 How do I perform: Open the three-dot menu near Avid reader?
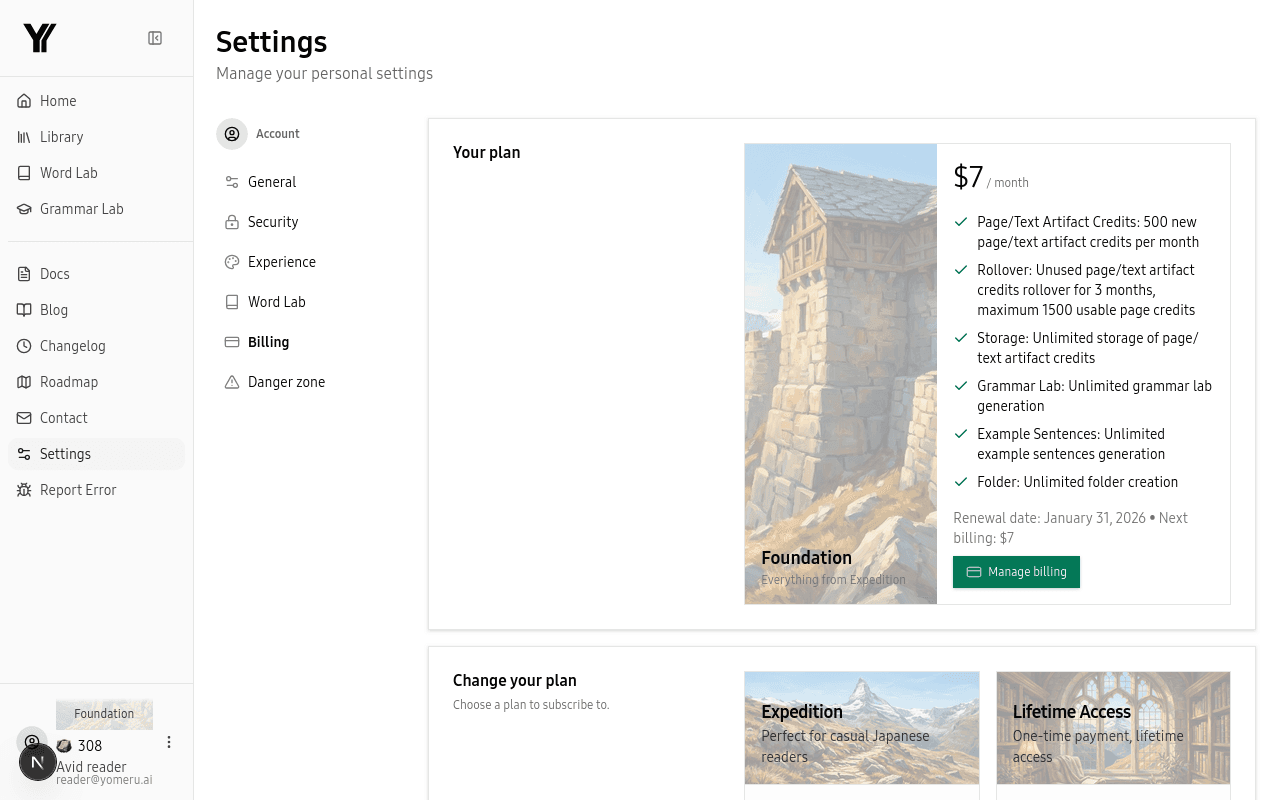169,742
